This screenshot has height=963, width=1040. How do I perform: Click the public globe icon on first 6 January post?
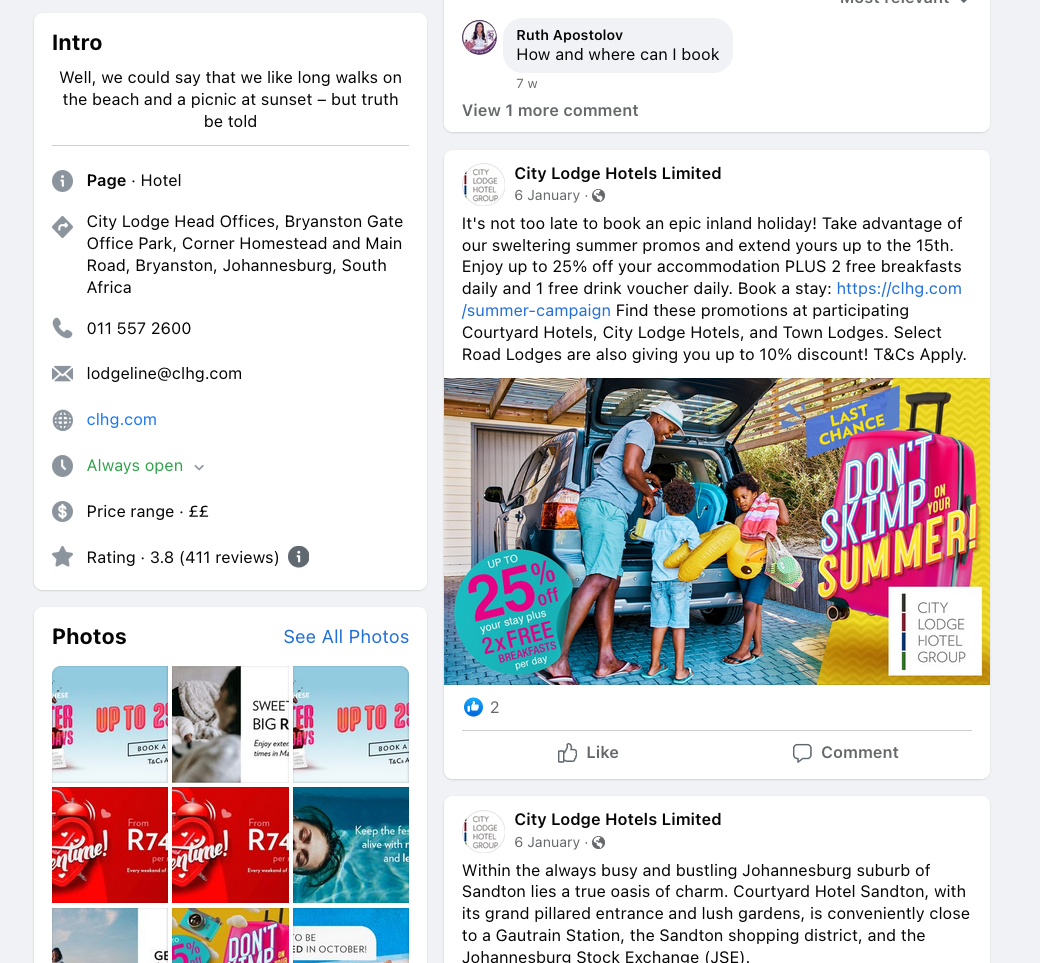598,196
